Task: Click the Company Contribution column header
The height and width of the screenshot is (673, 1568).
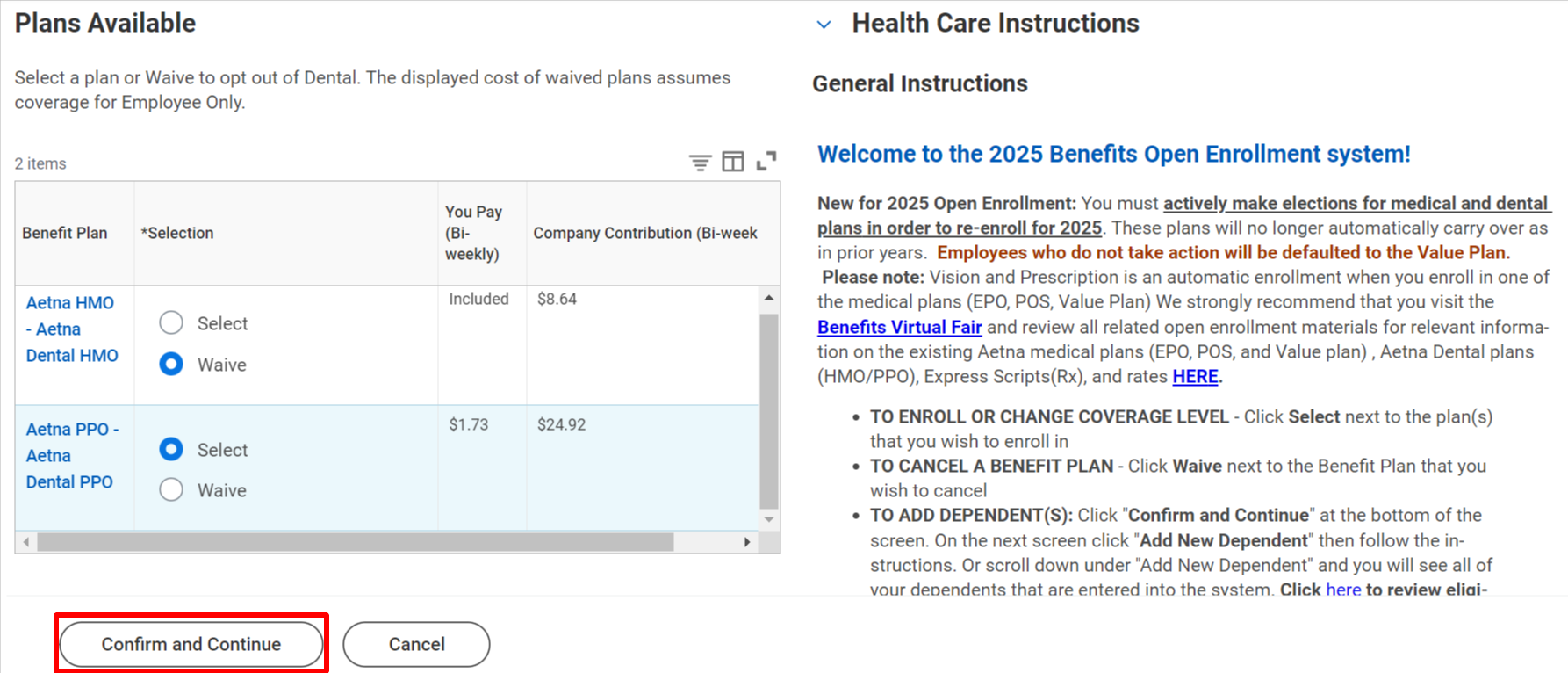Action: click(645, 233)
